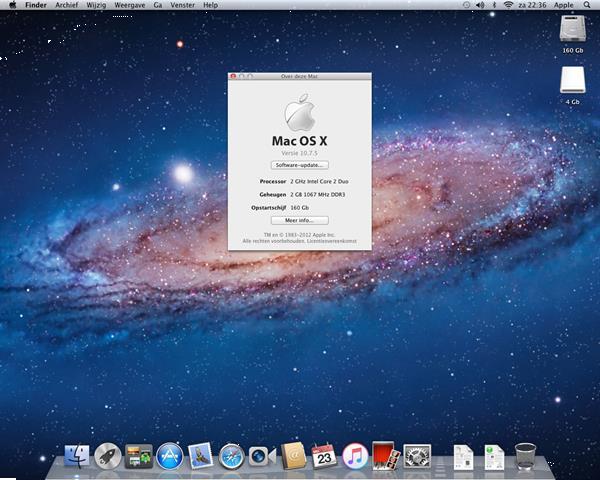Viewport: 600px width, 480px height.
Task: Open the Ga menu
Action: pos(158,5)
